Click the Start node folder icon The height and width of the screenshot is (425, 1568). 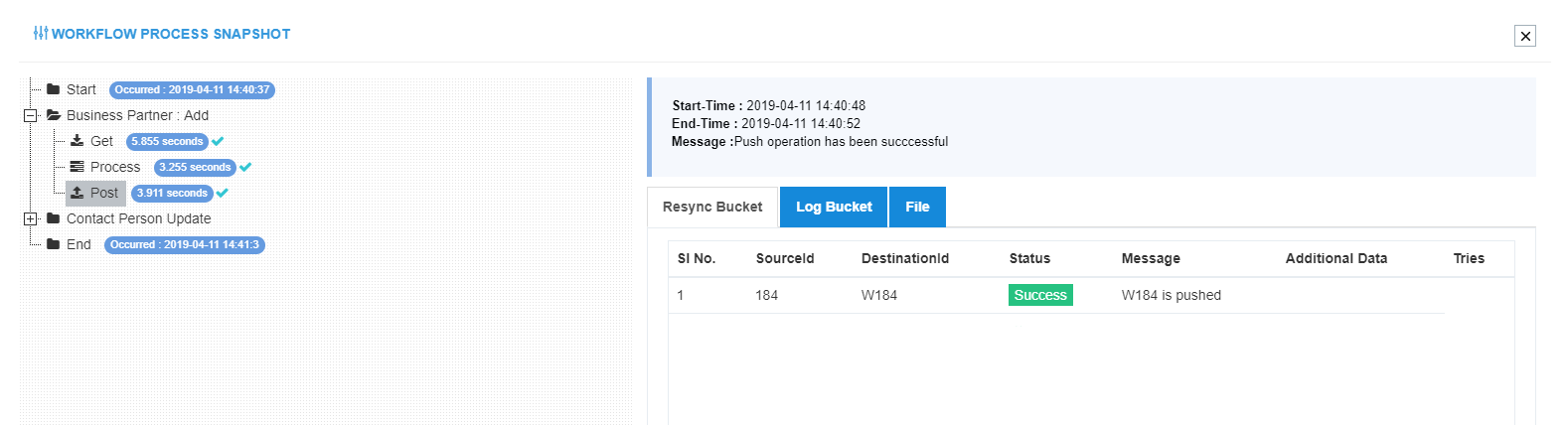tap(54, 89)
